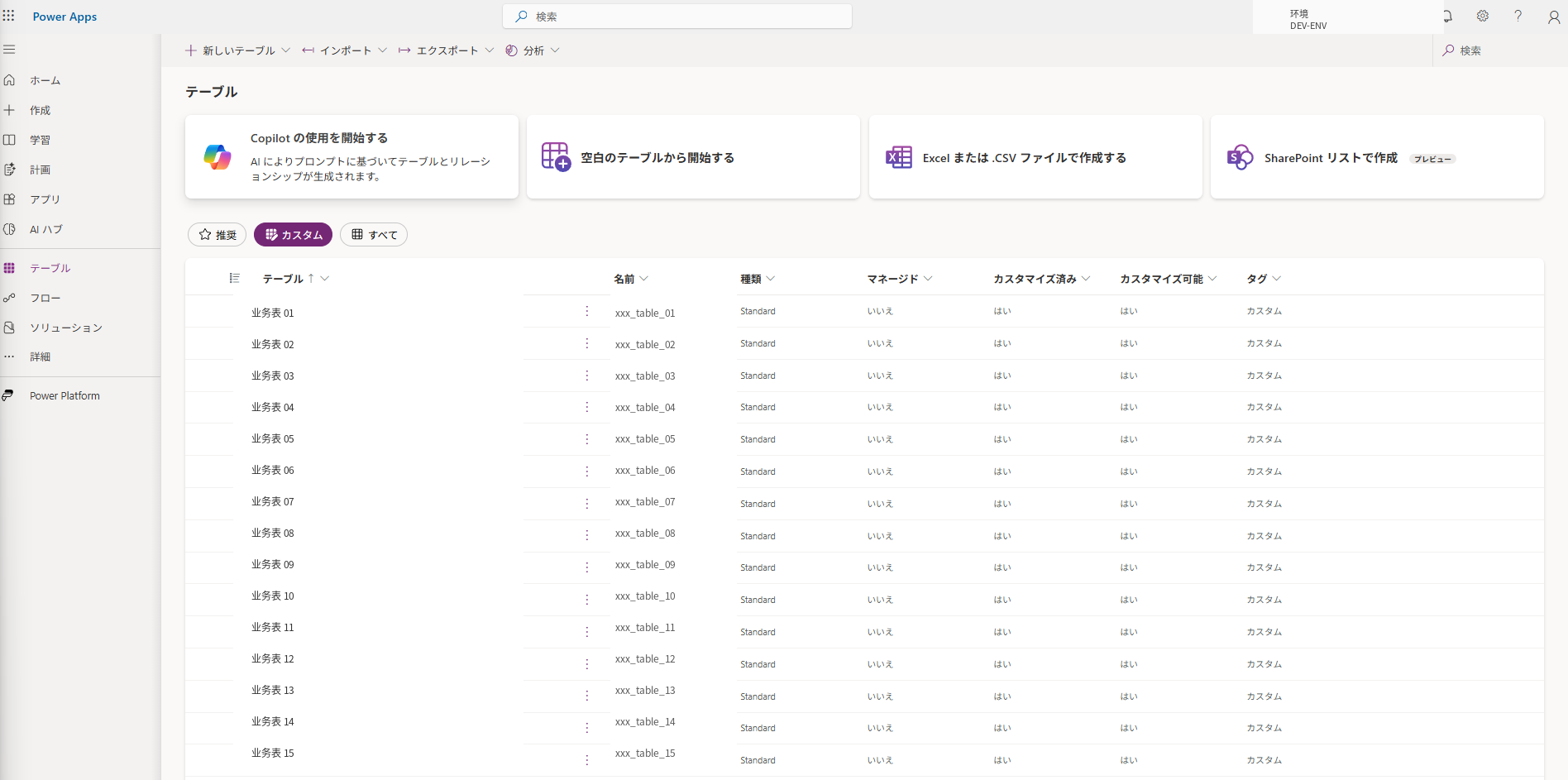This screenshot has width=1568, height=780.
Task: Choose SharePoint リストで作成 card
Action: pos(1377,157)
